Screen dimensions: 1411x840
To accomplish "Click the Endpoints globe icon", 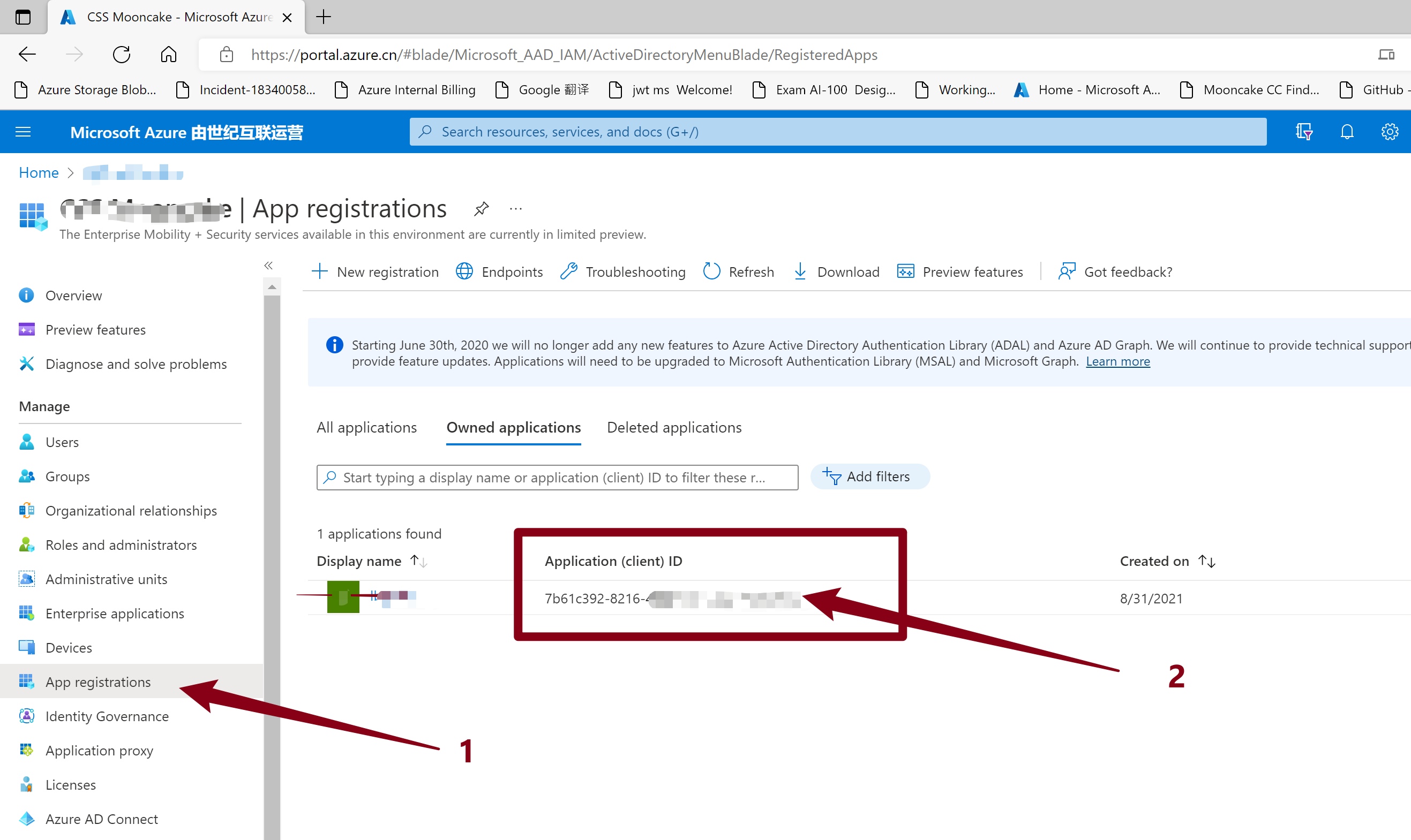I will click(x=464, y=271).
